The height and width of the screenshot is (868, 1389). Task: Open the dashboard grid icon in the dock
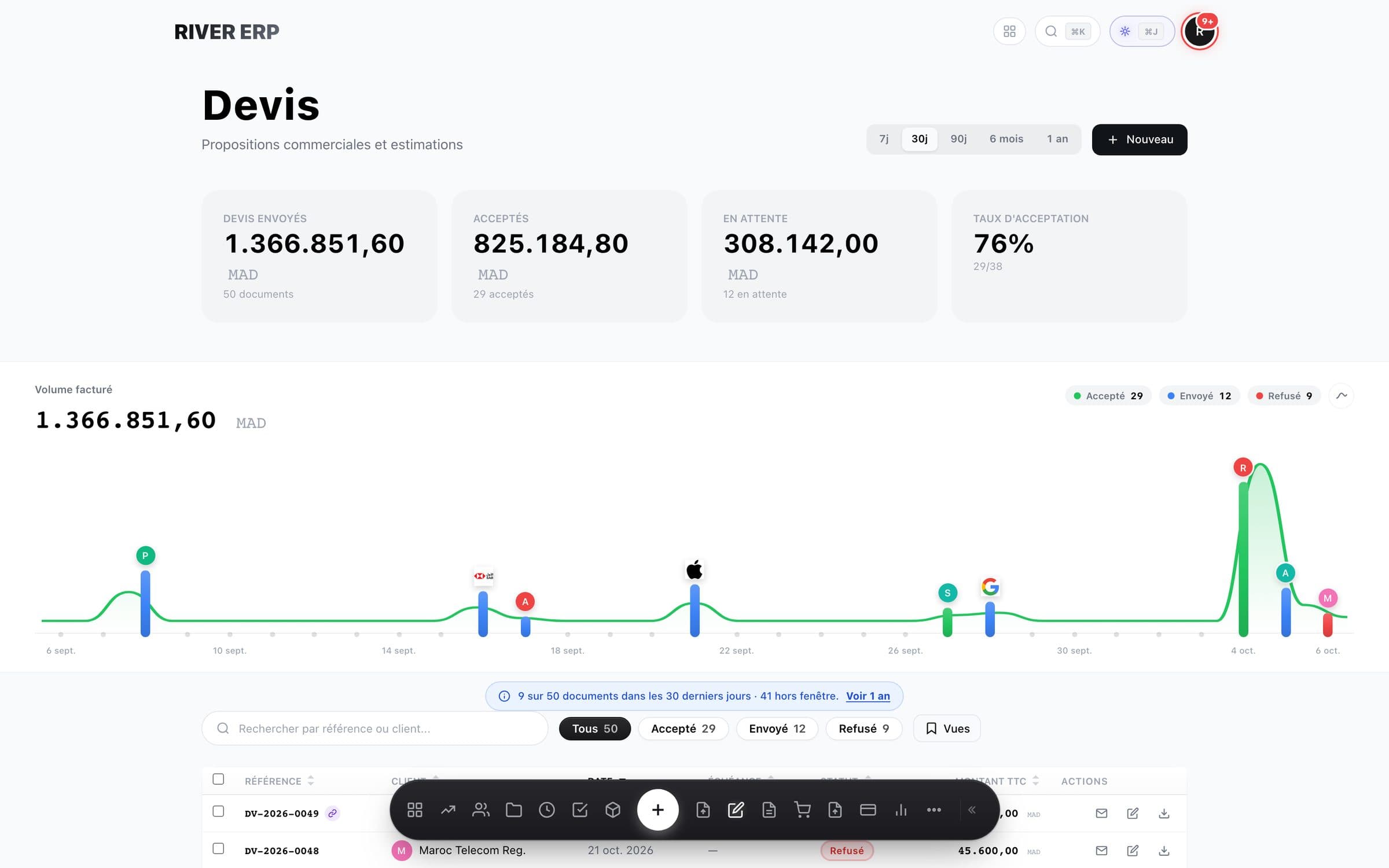point(414,810)
